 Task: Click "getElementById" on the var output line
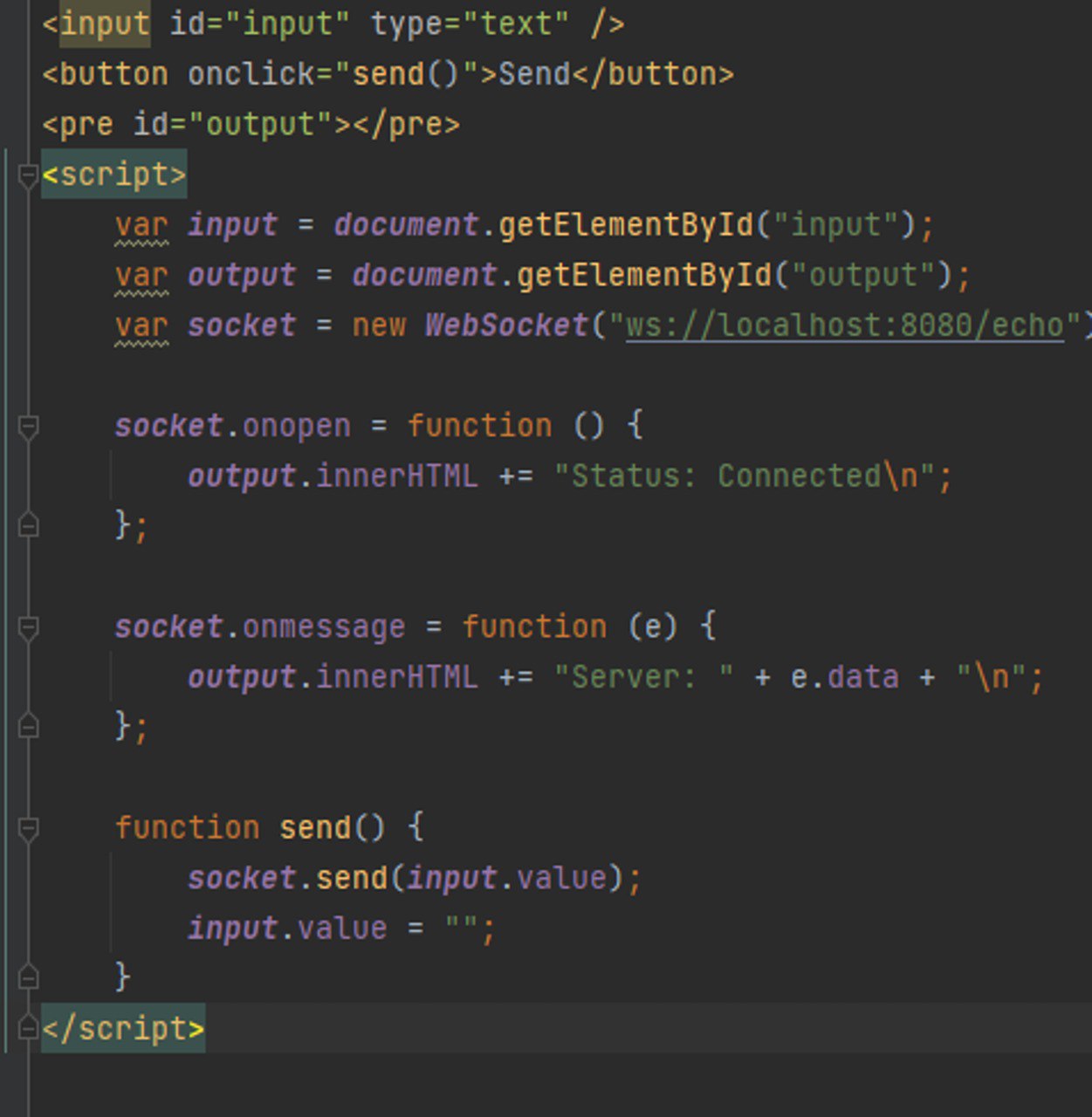tap(644, 276)
